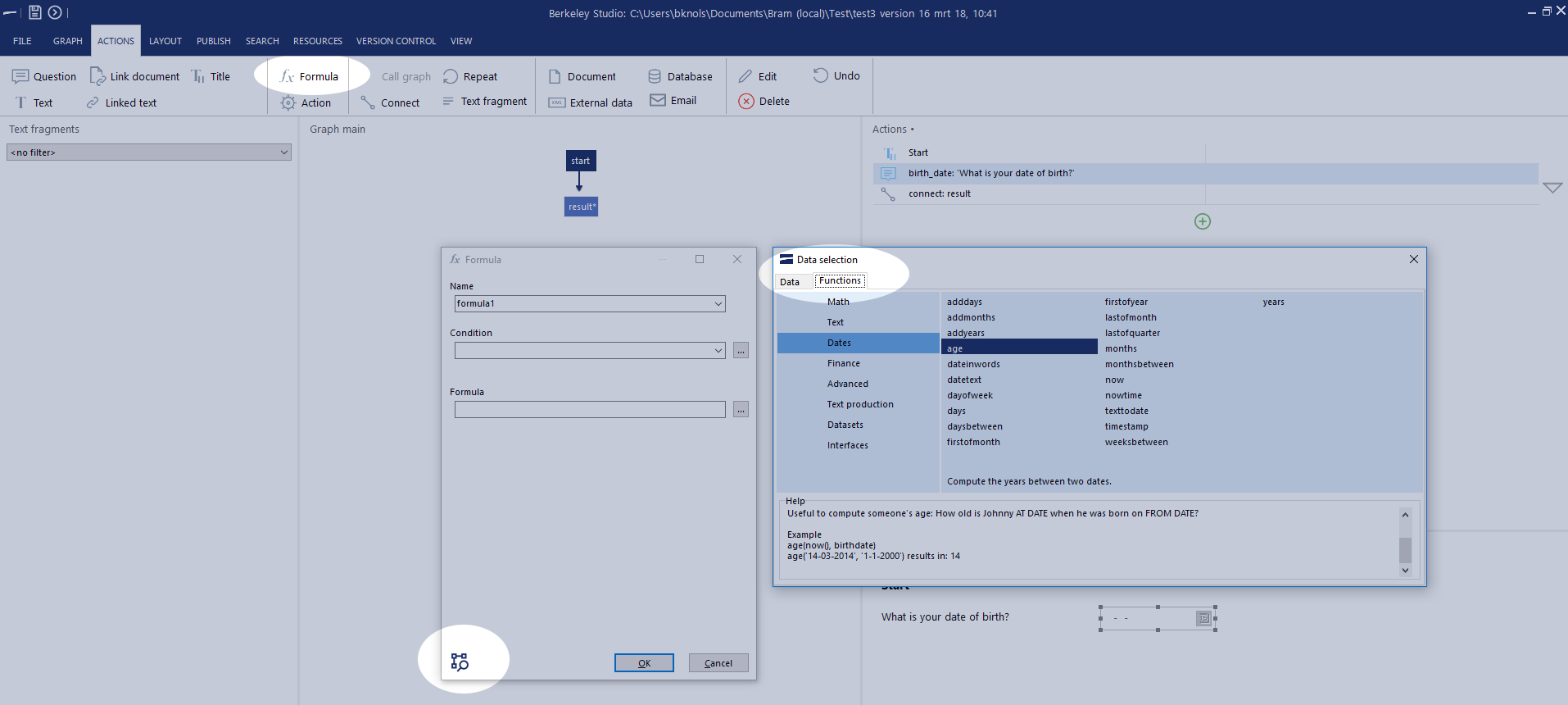1568x705 pixels.
Task: Click the downward triangle beside Actions list
Action: coord(1552,188)
